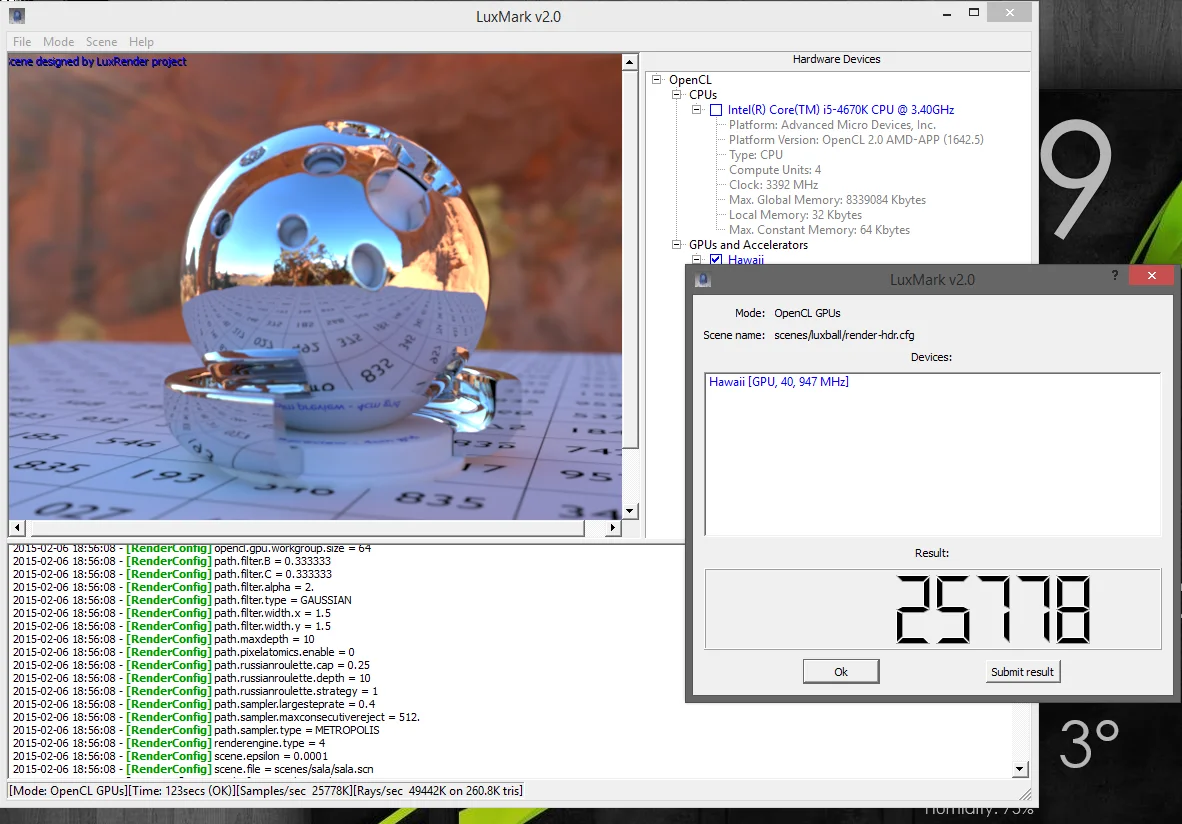Select the 'Max. Constant Memory: 64 Kbytes' row
The height and width of the screenshot is (824, 1182).
coord(819,230)
